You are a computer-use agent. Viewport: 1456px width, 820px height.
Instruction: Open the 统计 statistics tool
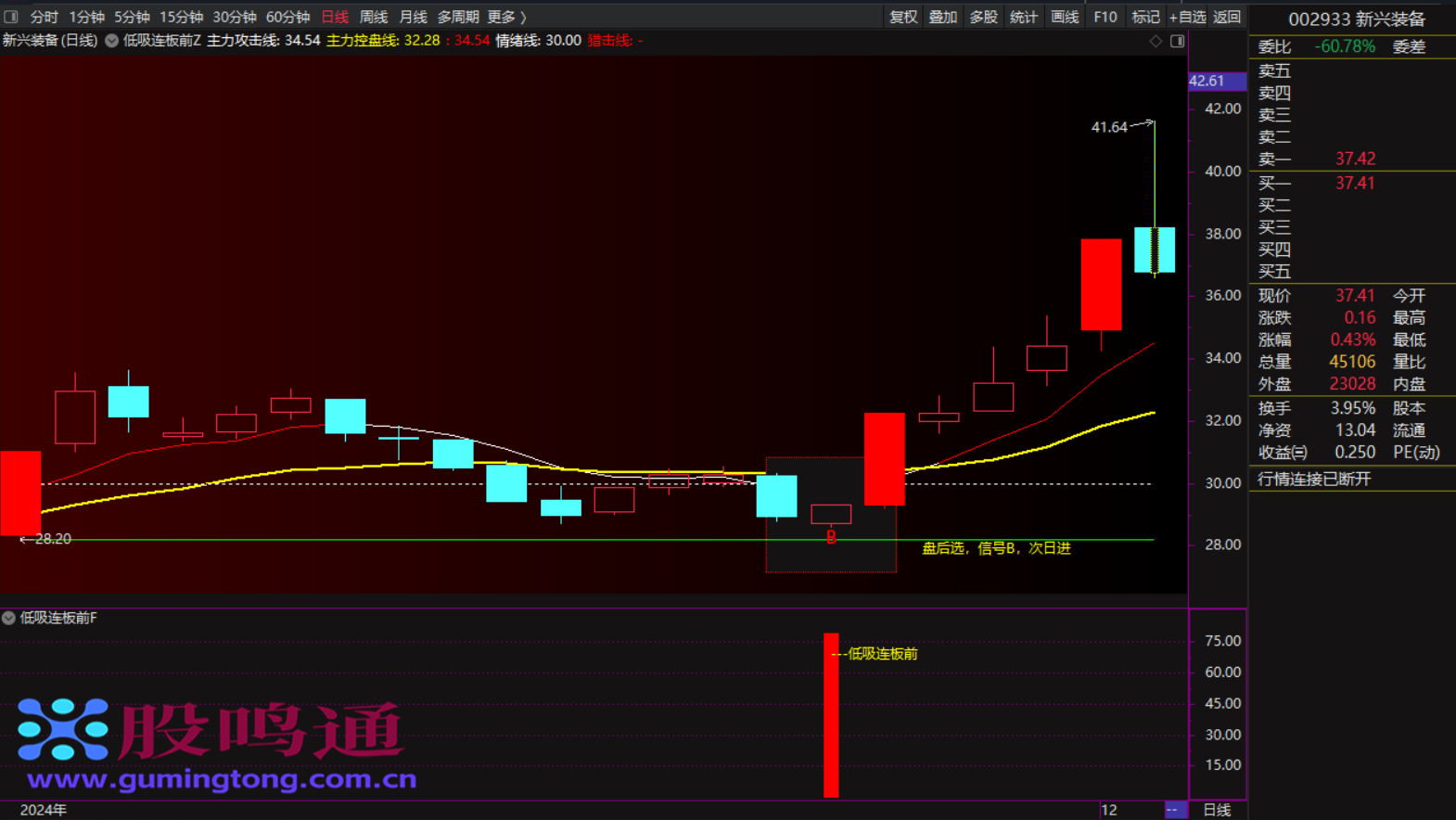pyautogui.click(x=1023, y=17)
